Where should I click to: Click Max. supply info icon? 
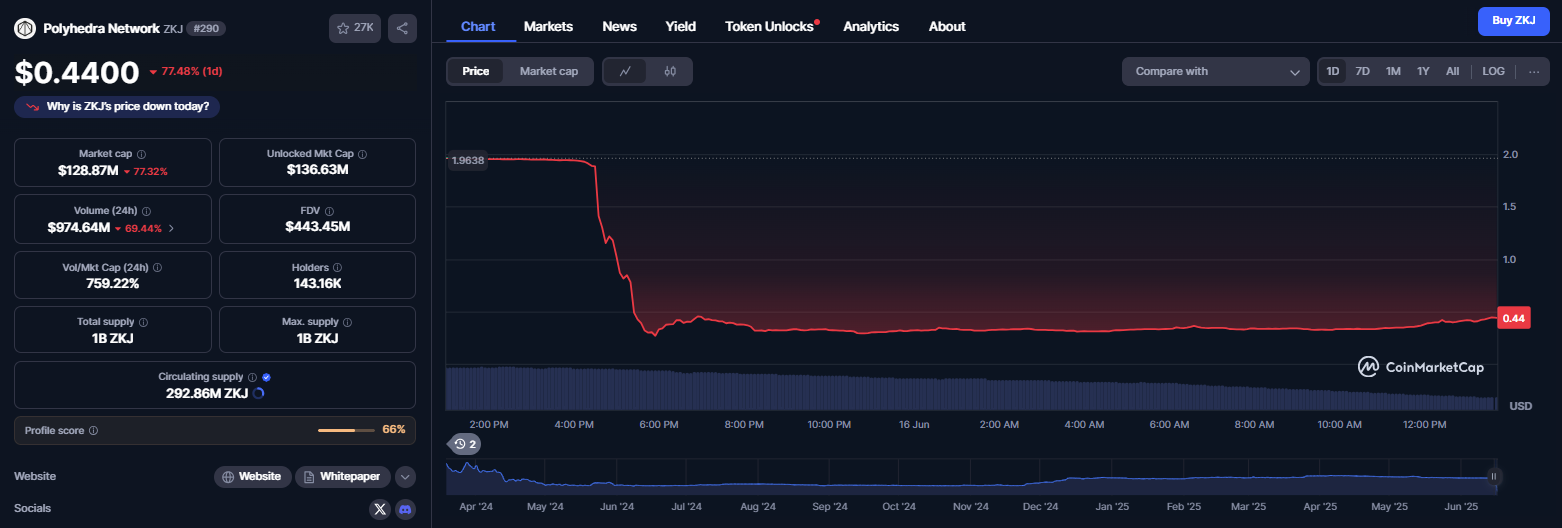pos(348,322)
